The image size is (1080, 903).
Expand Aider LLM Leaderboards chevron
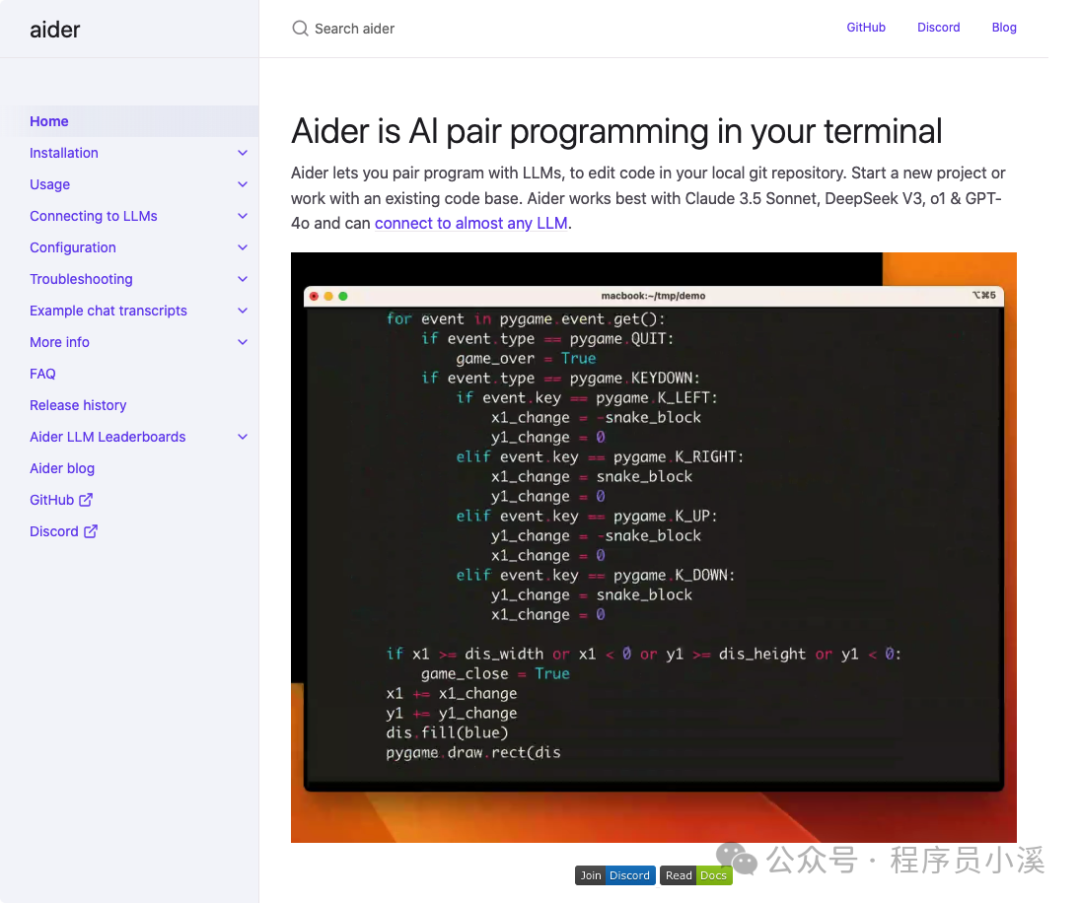[242, 437]
